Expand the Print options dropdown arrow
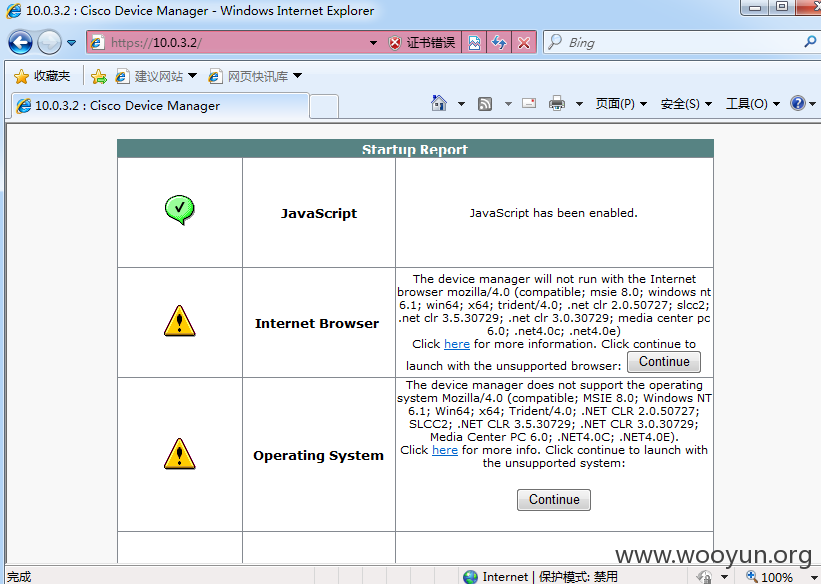Image resolution: width=821 pixels, height=584 pixels. tap(579, 104)
